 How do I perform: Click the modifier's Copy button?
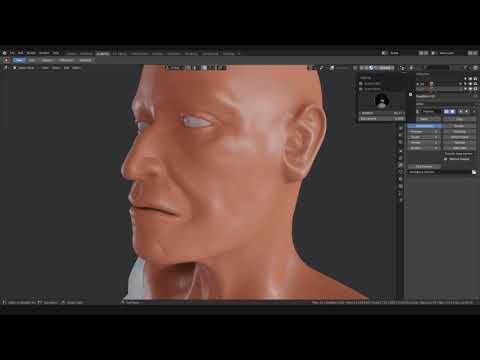tap(459, 119)
